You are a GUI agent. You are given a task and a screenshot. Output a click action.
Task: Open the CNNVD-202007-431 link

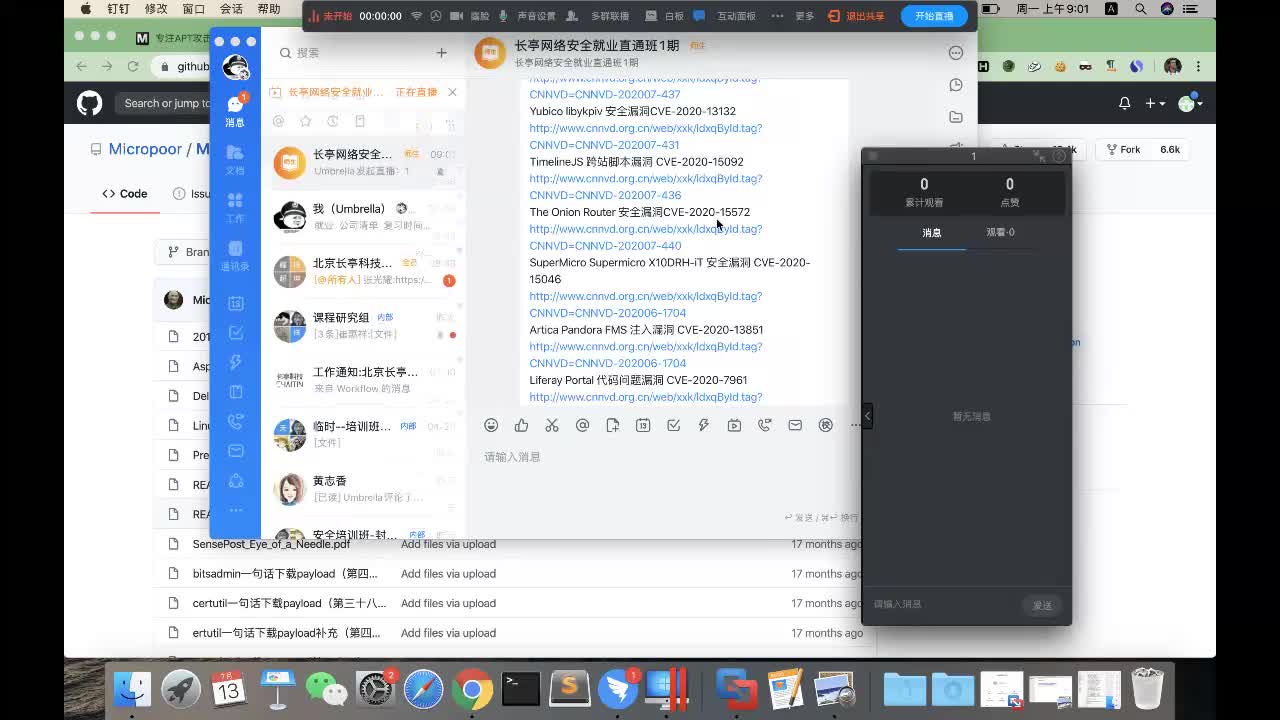click(604, 145)
